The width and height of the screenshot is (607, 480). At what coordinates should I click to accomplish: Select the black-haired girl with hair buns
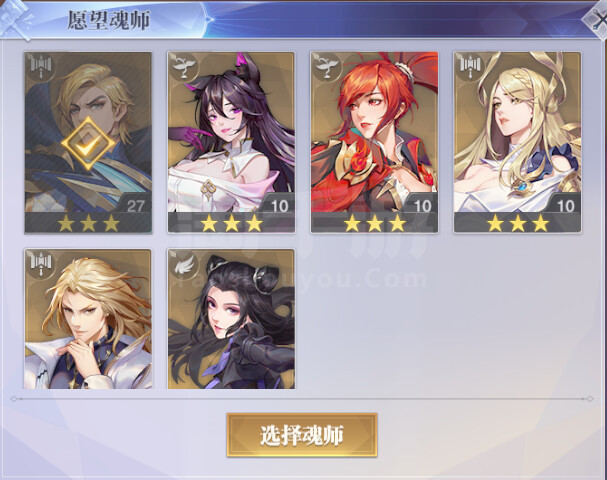click(231, 319)
